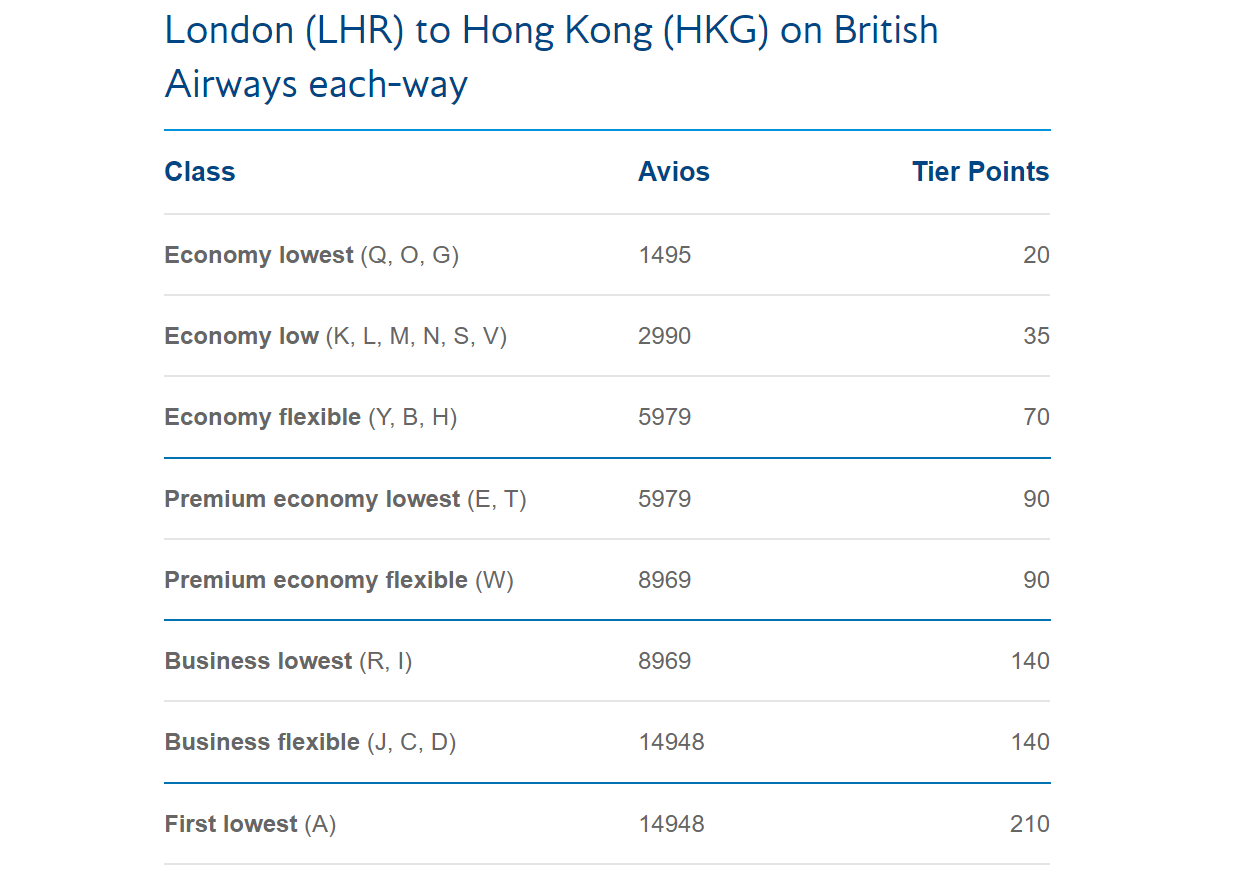Screen dimensions: 1245x872
Task: Click the 210 tier points value
Action: point(1030,824)
